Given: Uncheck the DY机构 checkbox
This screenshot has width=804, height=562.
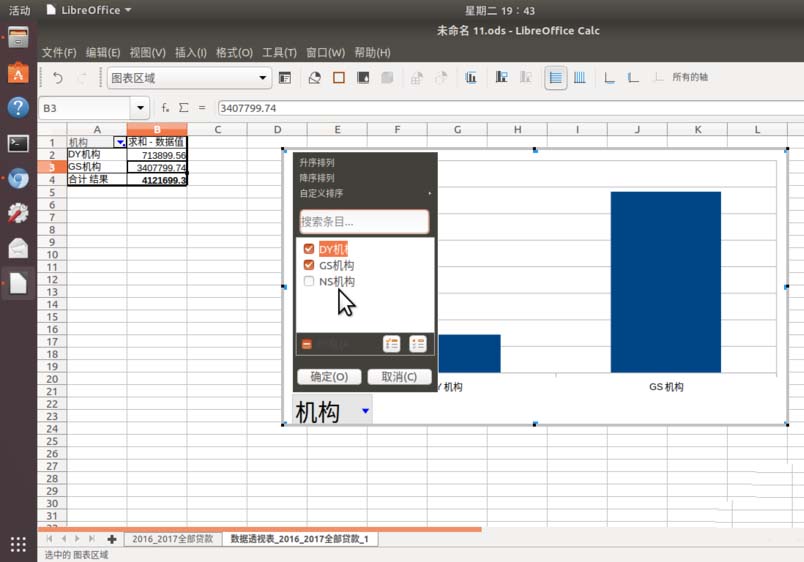Looking at the screenshot, I should 309,249.
